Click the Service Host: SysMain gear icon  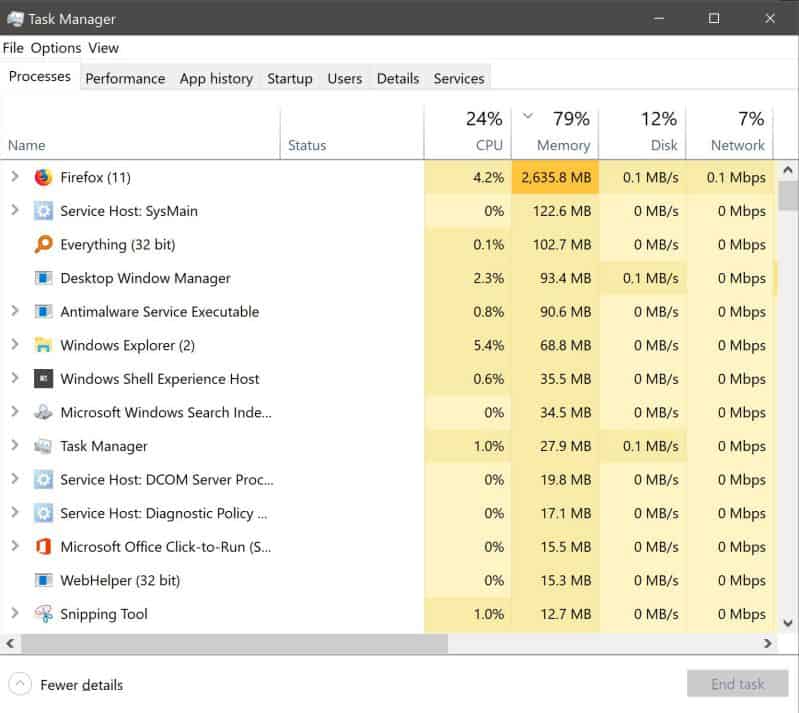tap(43, 211)
